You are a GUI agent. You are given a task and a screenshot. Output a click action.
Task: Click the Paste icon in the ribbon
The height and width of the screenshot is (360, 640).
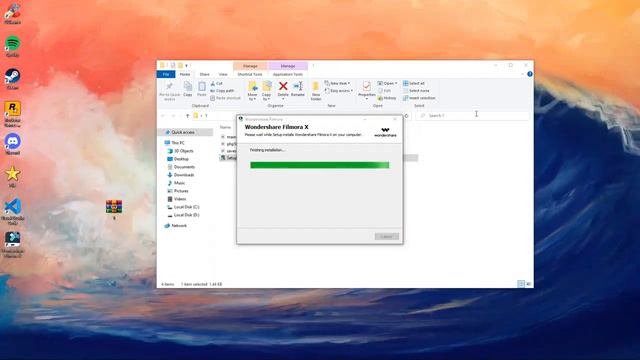pos(202,89)
